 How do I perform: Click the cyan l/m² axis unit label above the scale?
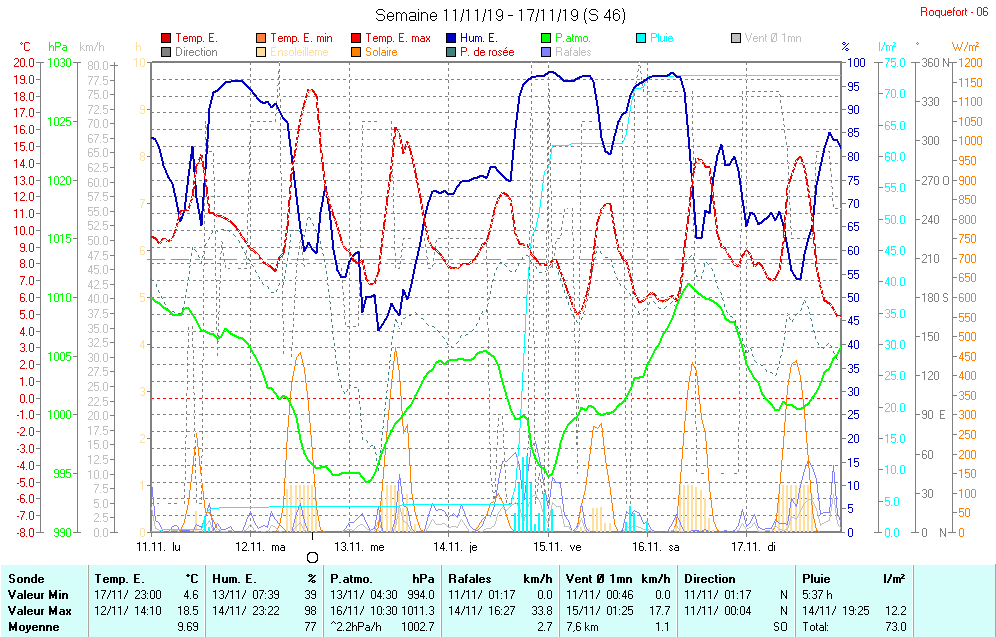coord(887,47)
